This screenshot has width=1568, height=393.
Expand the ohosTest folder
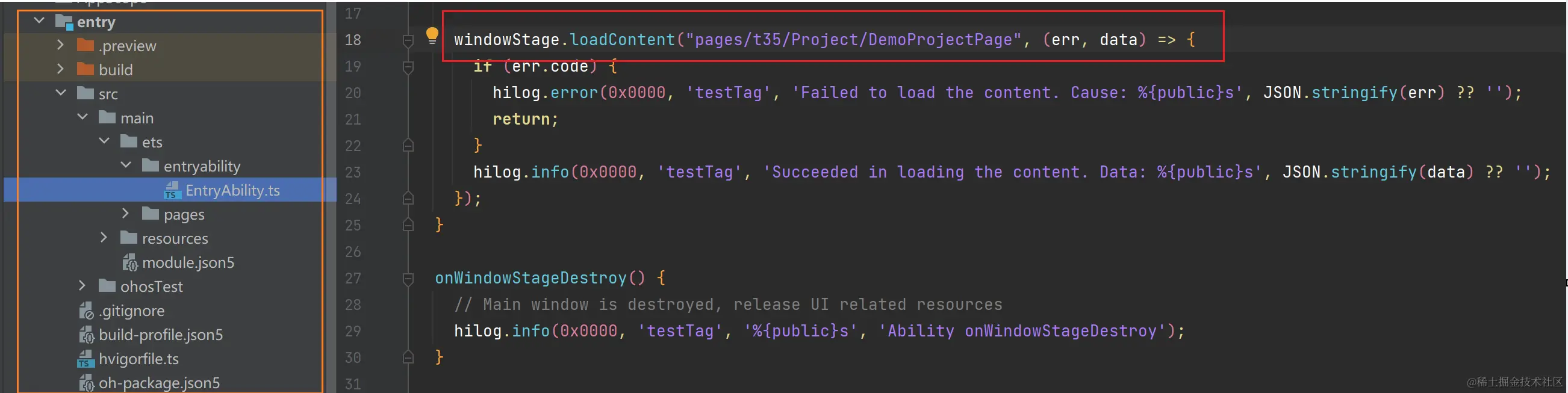82,286
